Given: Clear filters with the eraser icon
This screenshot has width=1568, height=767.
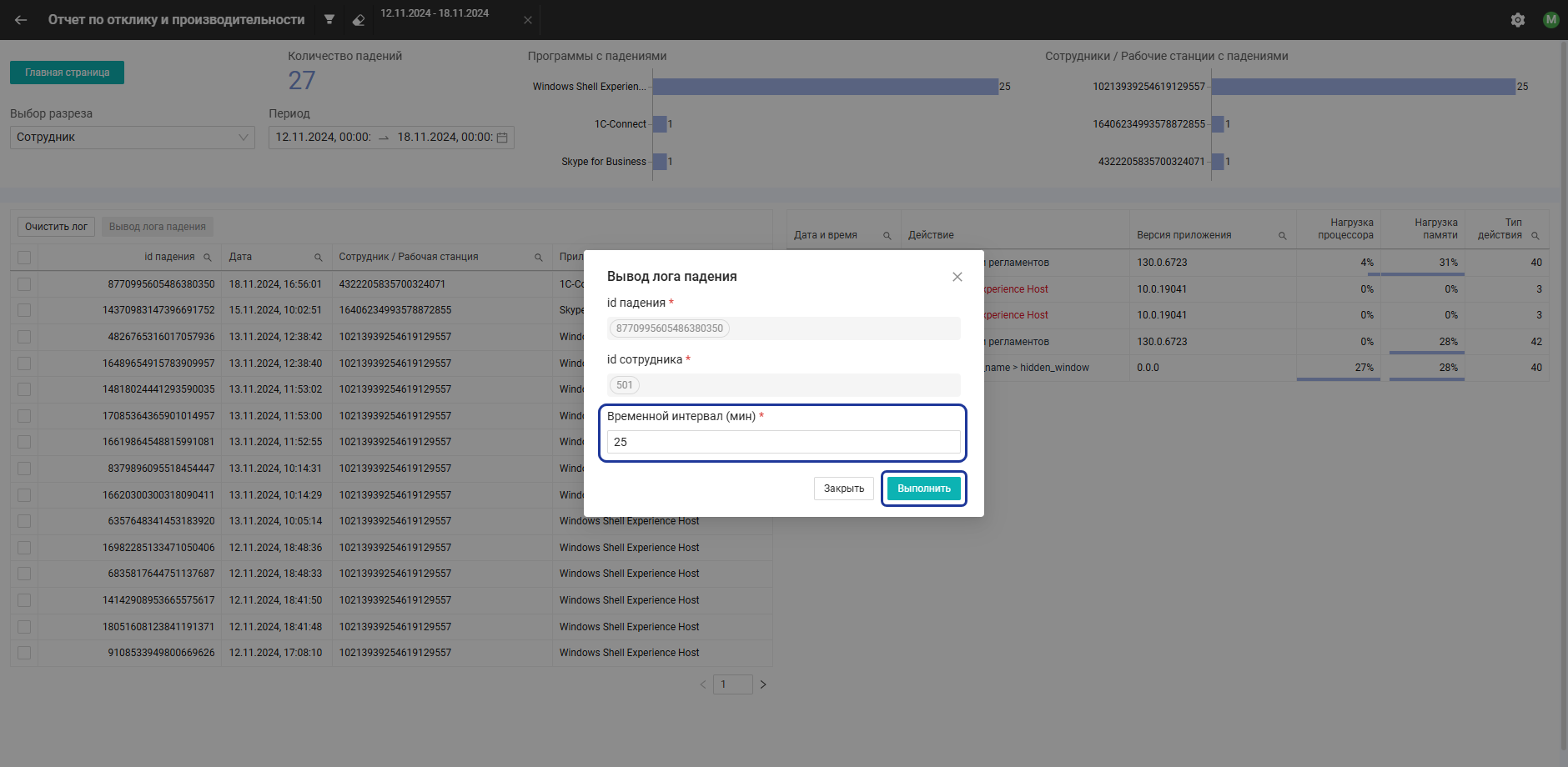Looking at the screenshot, I should coord(359,20).
